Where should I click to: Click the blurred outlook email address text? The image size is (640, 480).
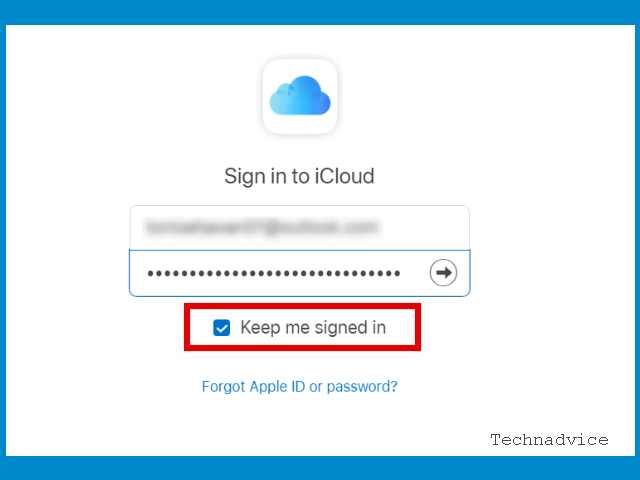[262, 227]
